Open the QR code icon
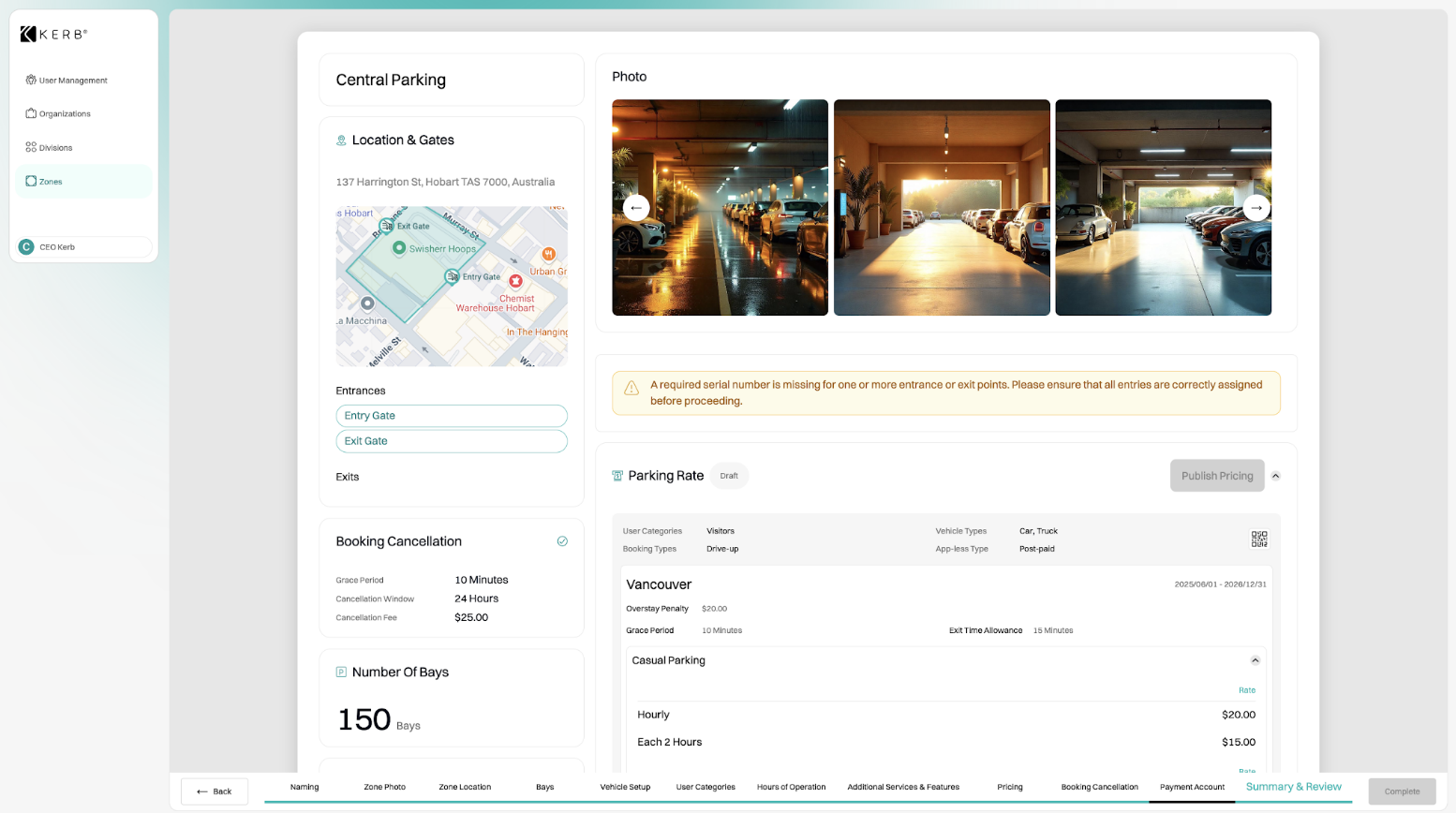This screenshot has height=813, width=1456. coord(1259,540)
